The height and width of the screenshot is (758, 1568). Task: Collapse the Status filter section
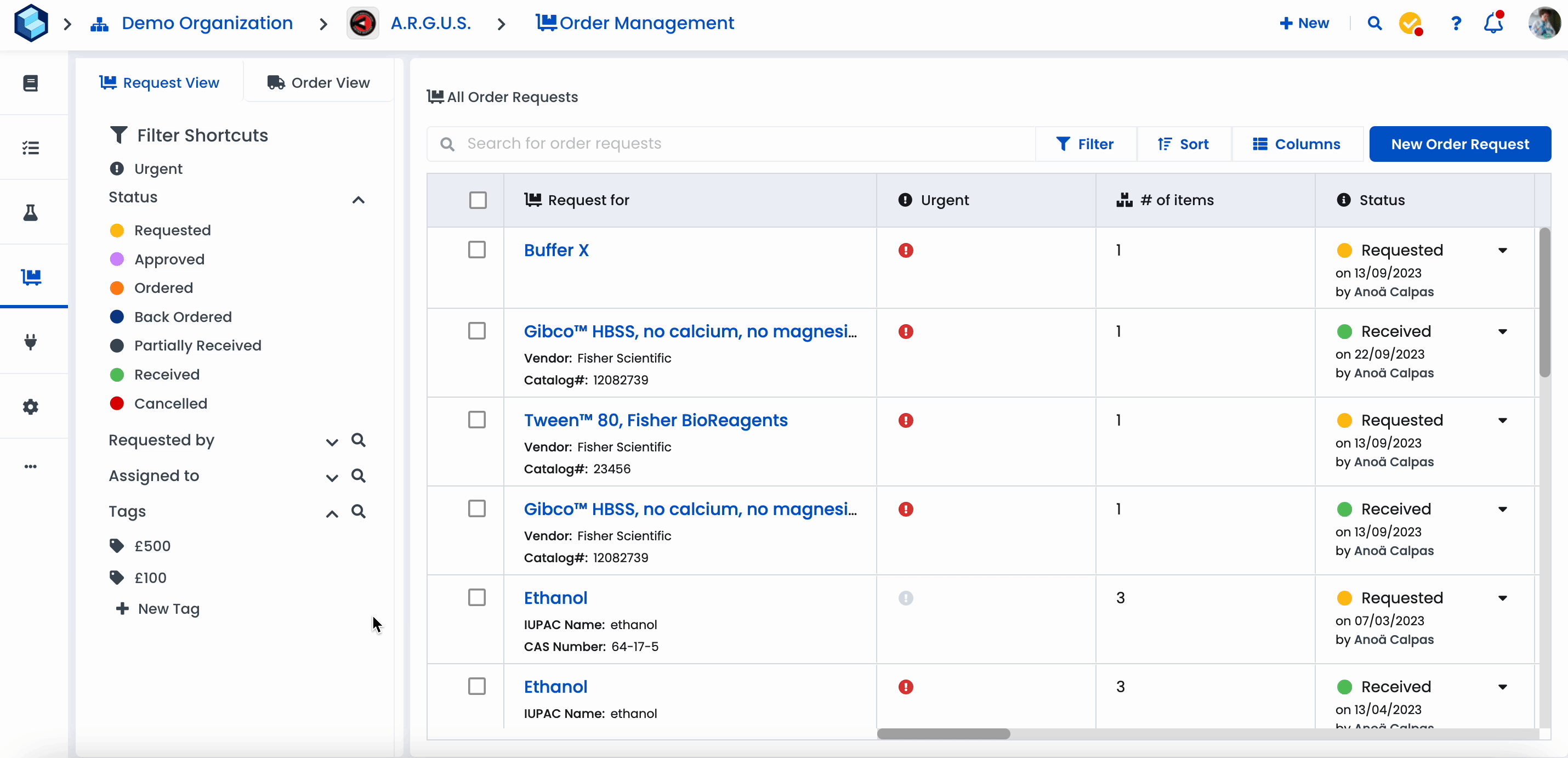[359, 200]
